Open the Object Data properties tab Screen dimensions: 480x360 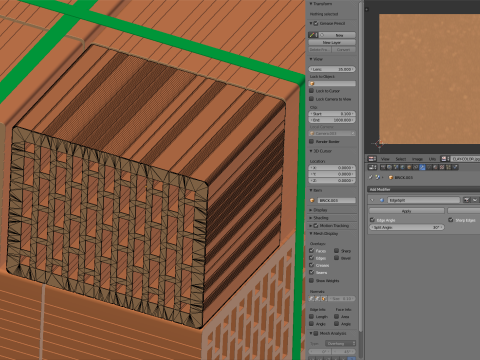coord(429,167)
